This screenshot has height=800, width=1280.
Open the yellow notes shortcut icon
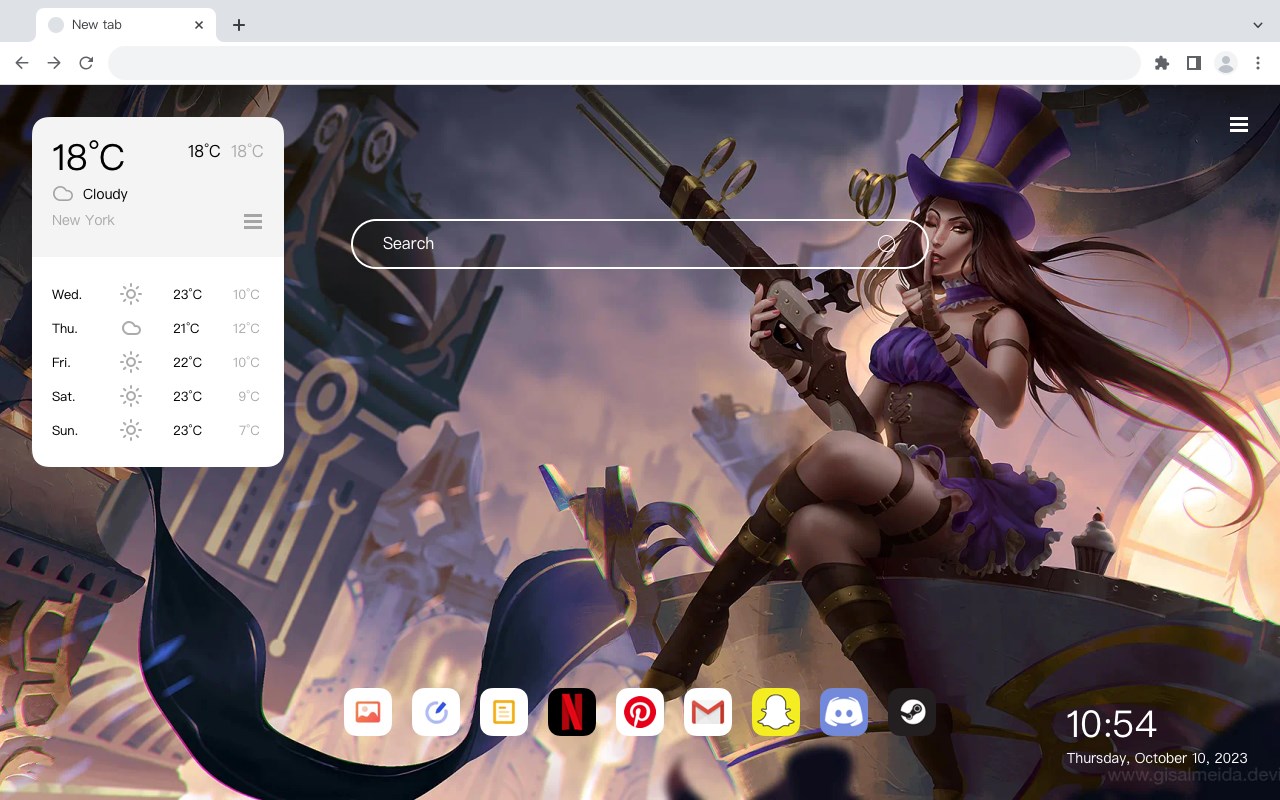click(504, 712)
